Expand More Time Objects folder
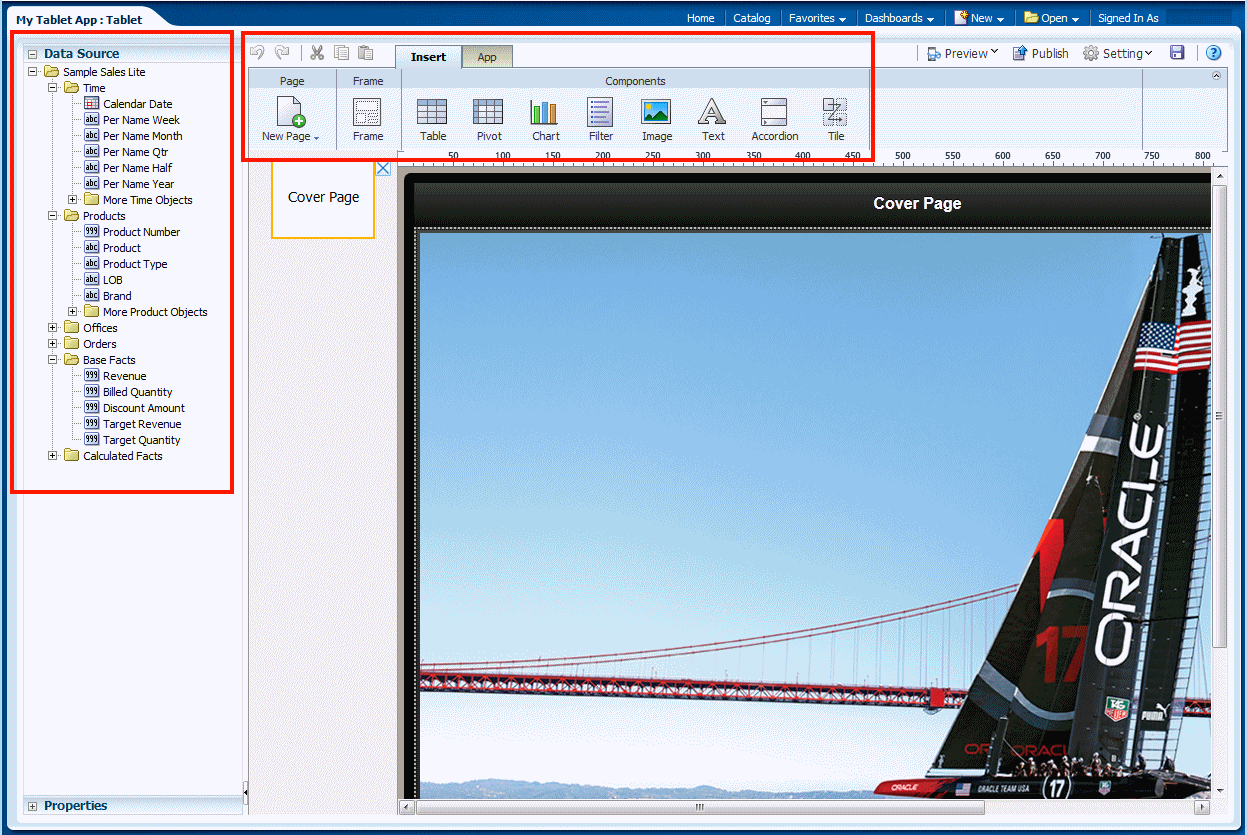The width and height of the screenshot is (1248, 835). 73,200
